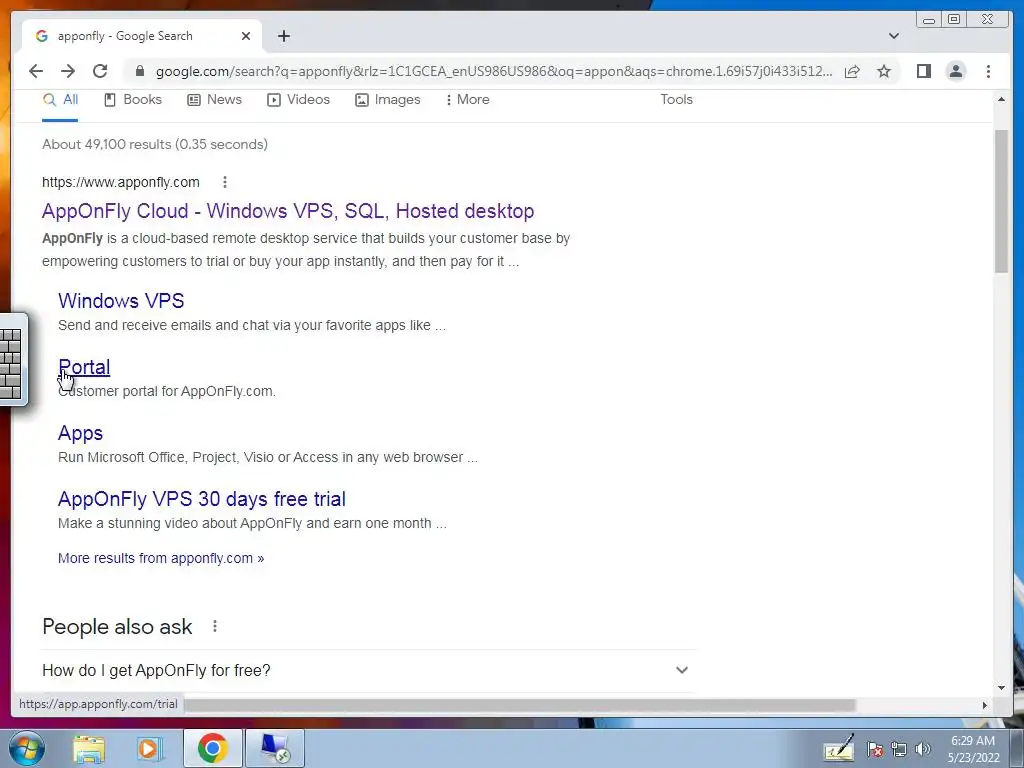The image size is (1024, 768).
Task: Switch to the Images search tab
Action: (x=387, y=100)
